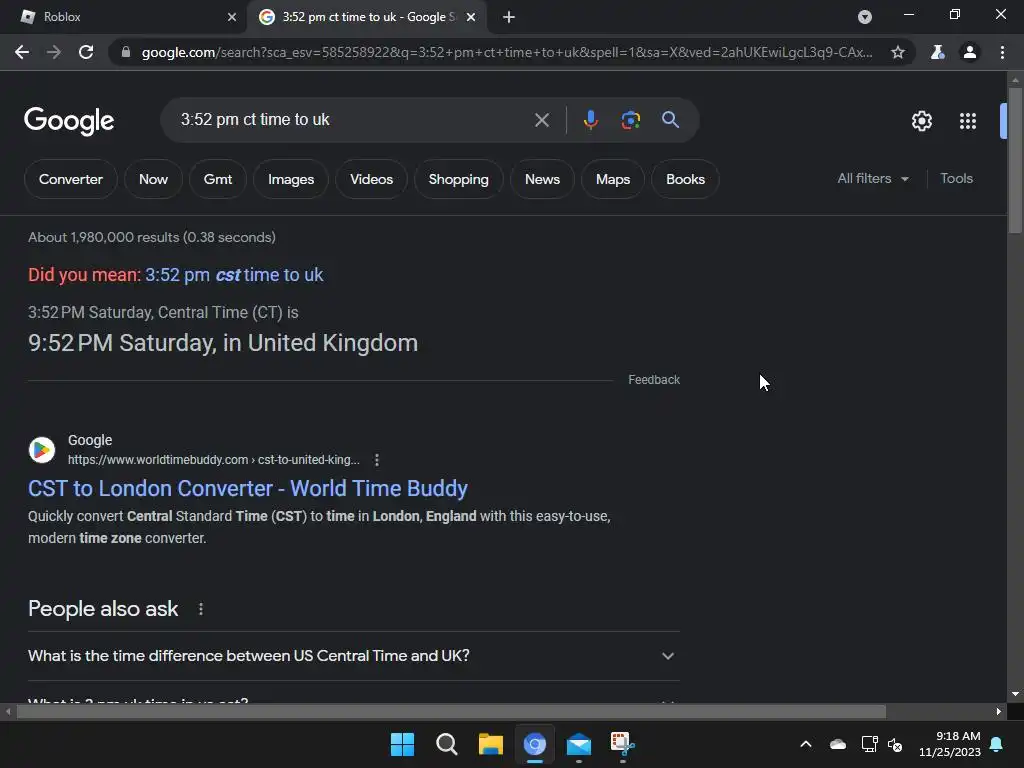Open Mail app from taskbar
This screenshot has width=1024, height=768.
click(x=579, y=744)
